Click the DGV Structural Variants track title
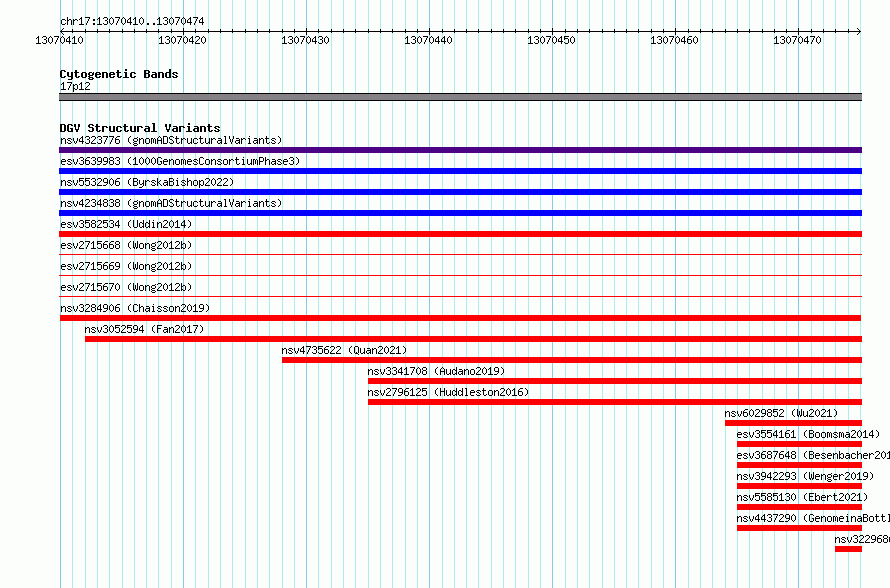Image resolution: width=890 pixels, height=588 pixels. (x=140, y=128)
